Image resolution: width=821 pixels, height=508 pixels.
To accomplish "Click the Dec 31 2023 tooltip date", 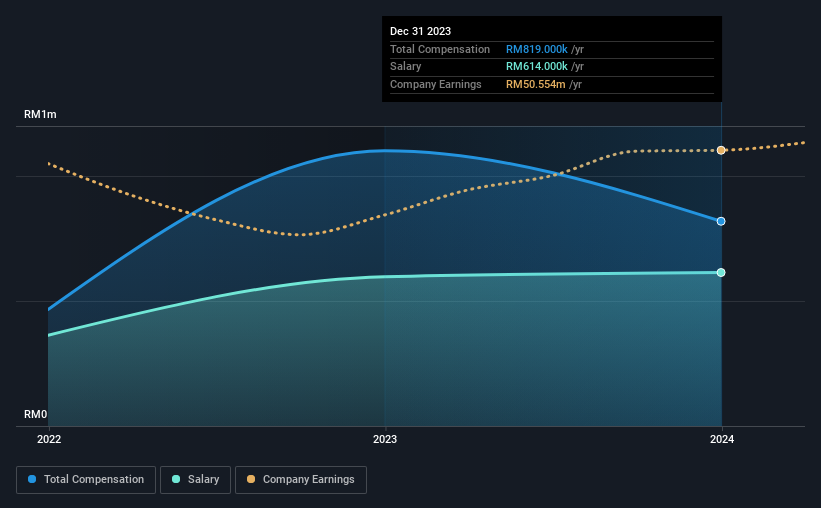I will (x=420, y=31).
